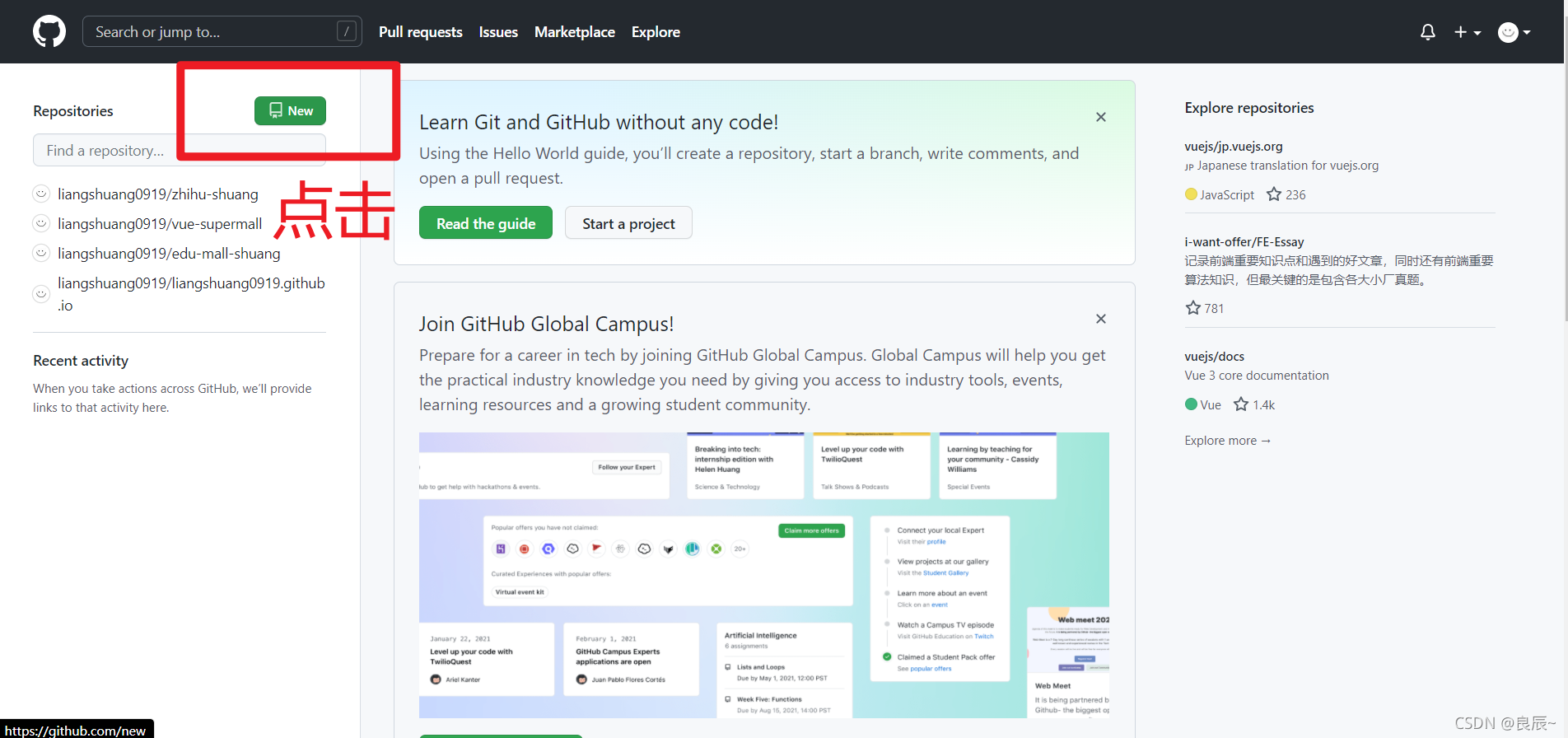Click avatar icon beside edu-mall-shuang repo
The height and width of the screenshot is (738, 1568).
(41, 253)
